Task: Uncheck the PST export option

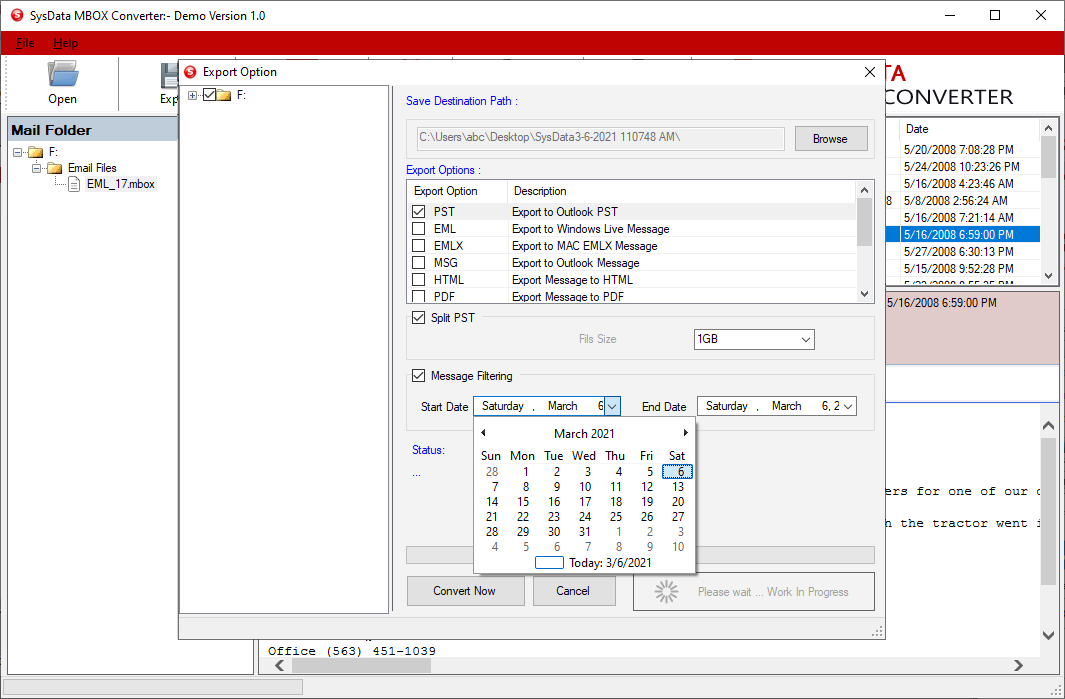Action: click(418, 212)
